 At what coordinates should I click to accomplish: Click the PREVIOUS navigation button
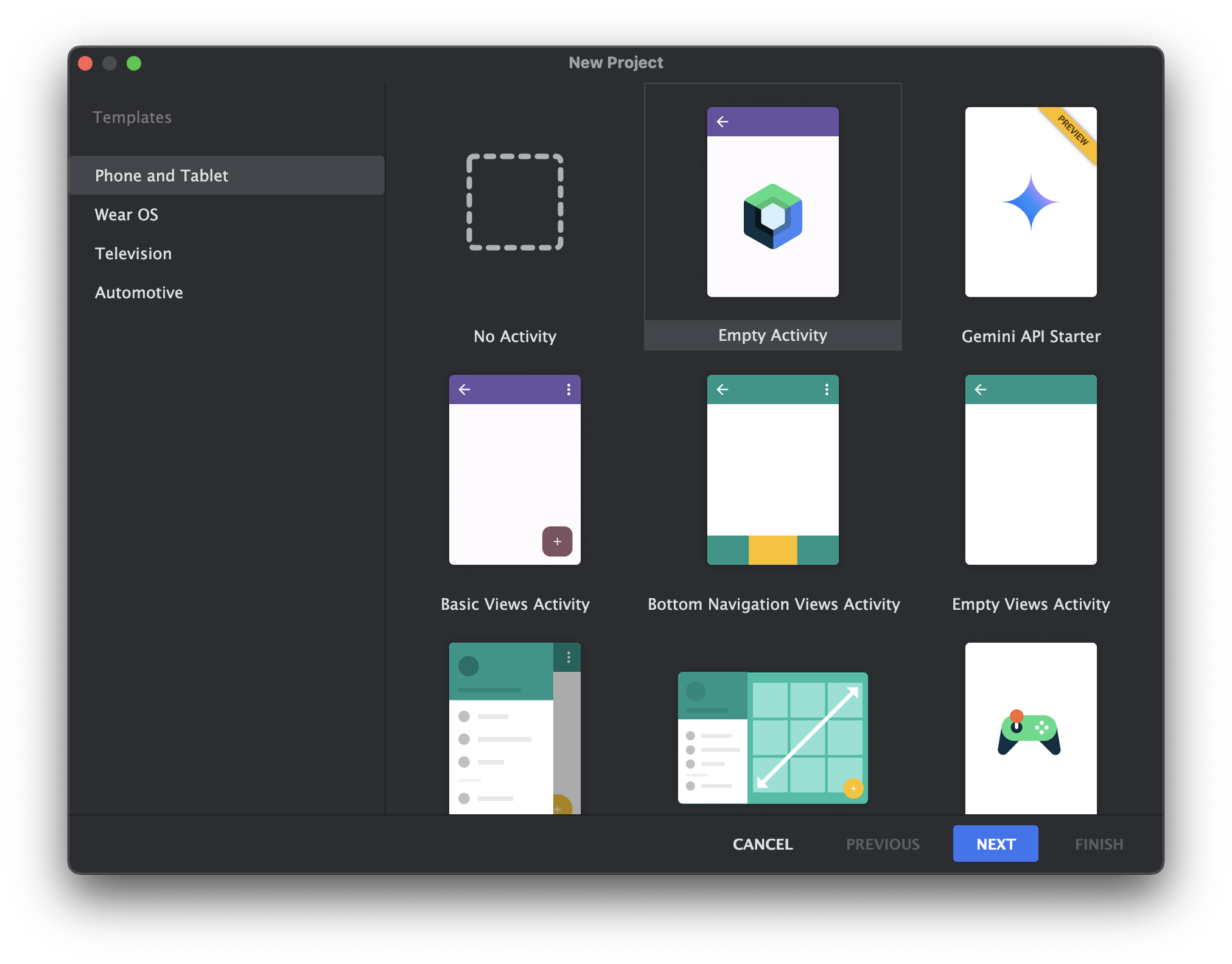(883, 843)
